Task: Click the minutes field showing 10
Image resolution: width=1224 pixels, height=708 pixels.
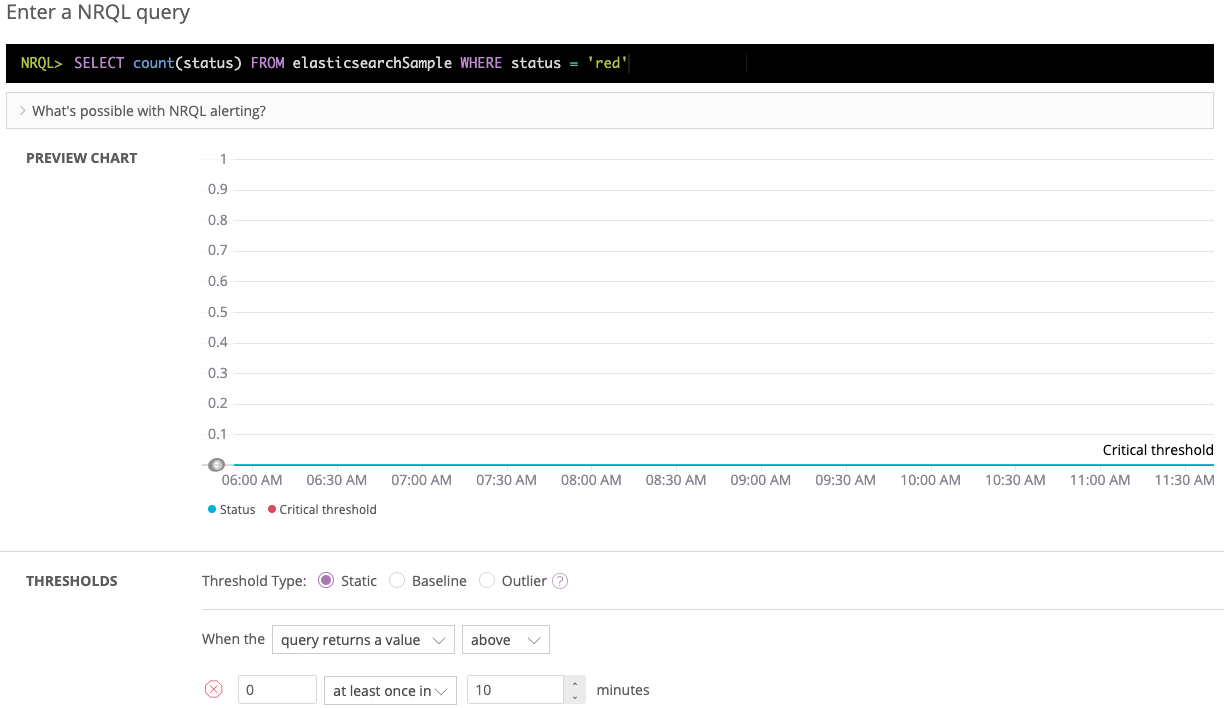Action: point(515,690)
